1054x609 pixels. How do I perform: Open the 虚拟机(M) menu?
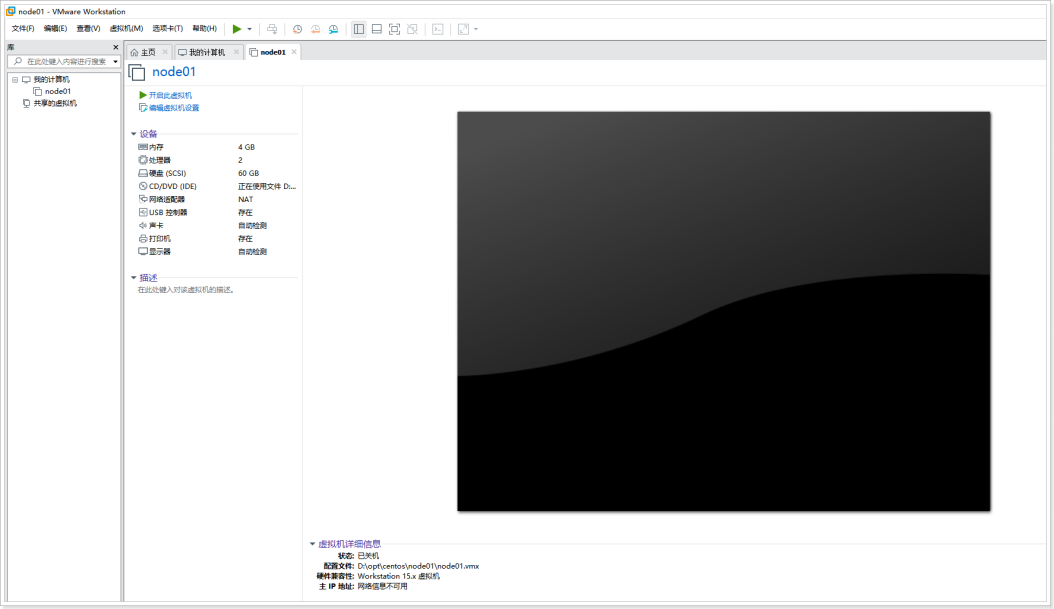pyautogui.click(x=126, y=29)
